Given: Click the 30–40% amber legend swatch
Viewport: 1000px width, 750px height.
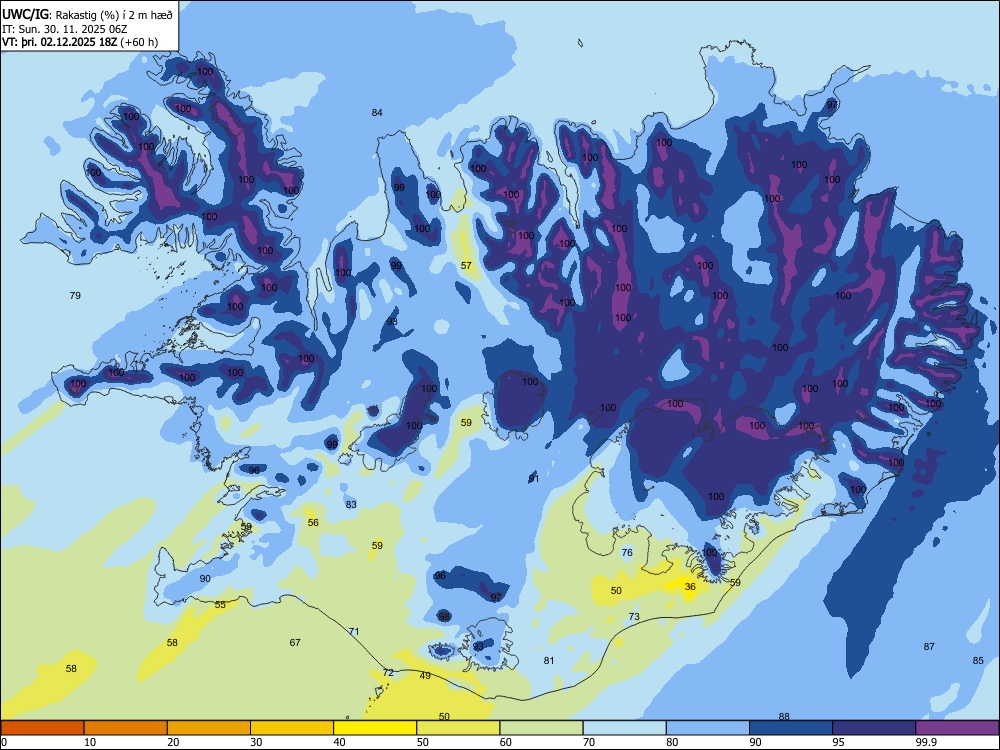Looking at the screenshot, I should (292, 728).
